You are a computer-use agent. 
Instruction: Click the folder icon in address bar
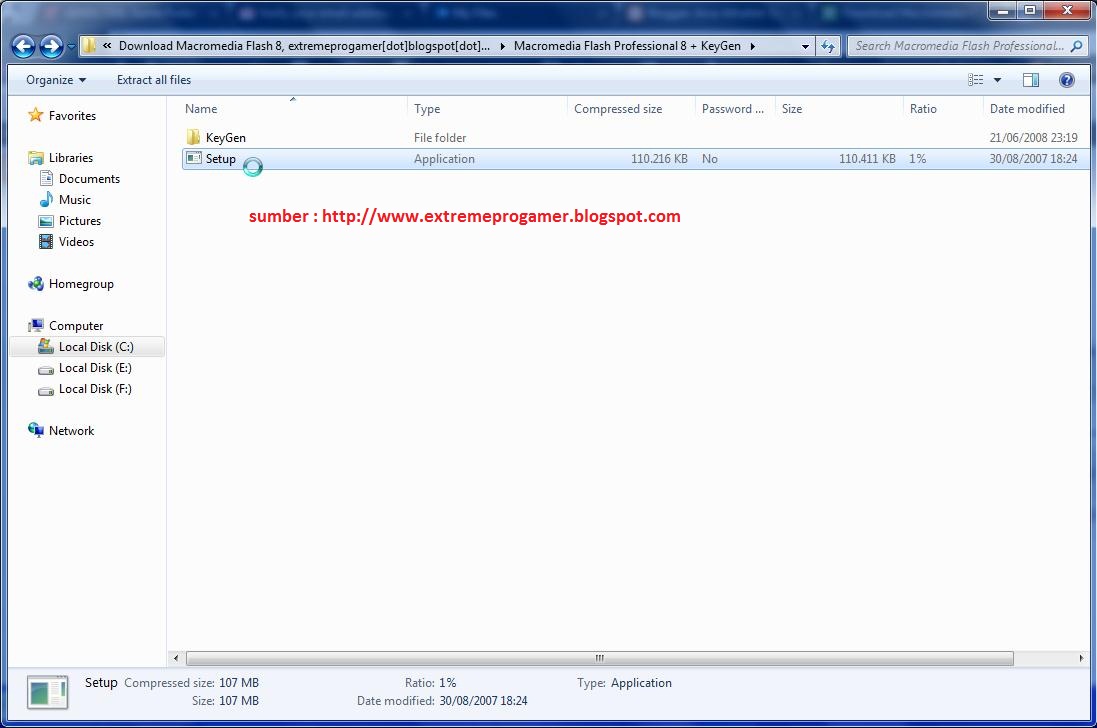click(89, 46)
